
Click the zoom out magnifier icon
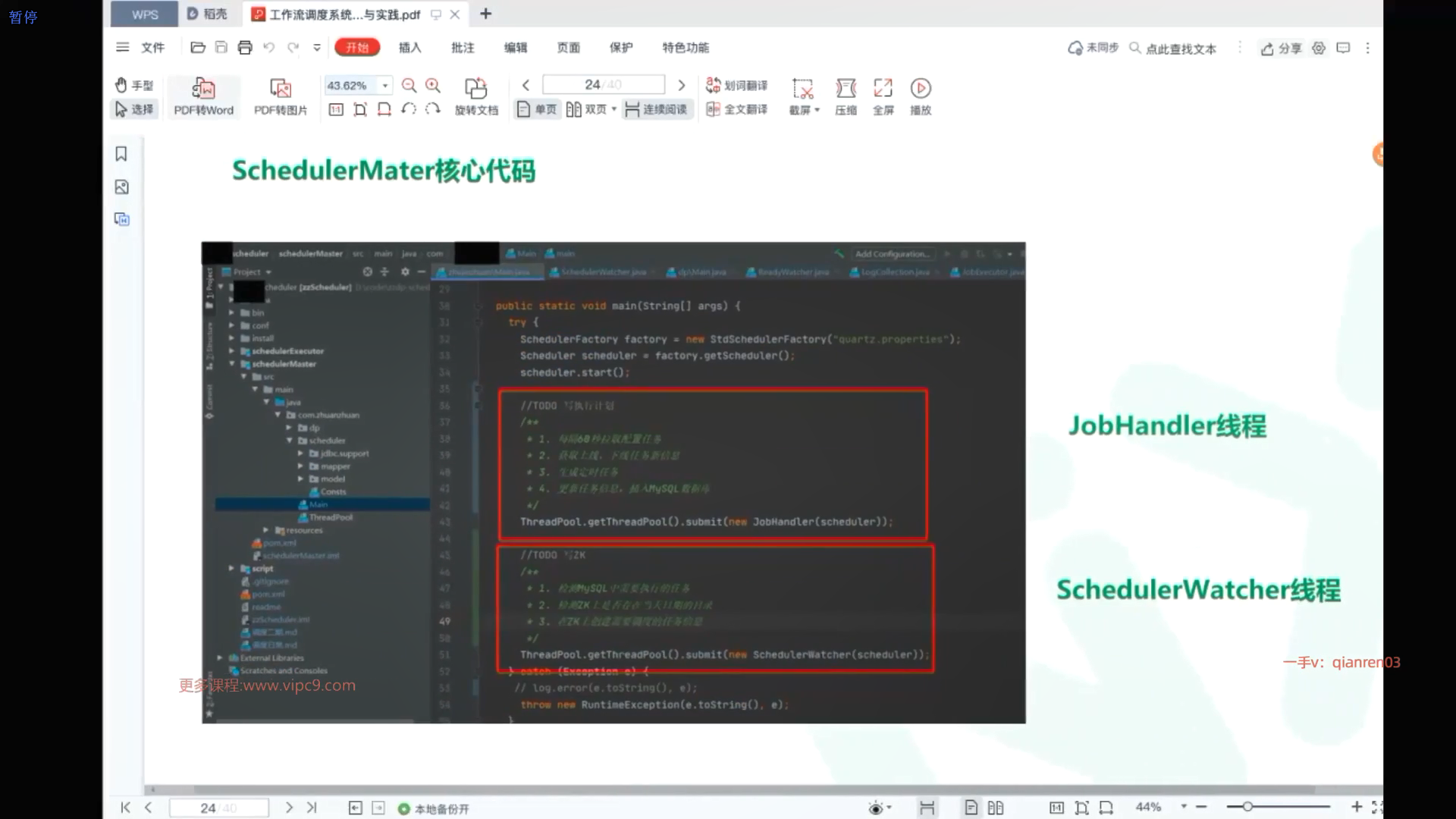409,86
